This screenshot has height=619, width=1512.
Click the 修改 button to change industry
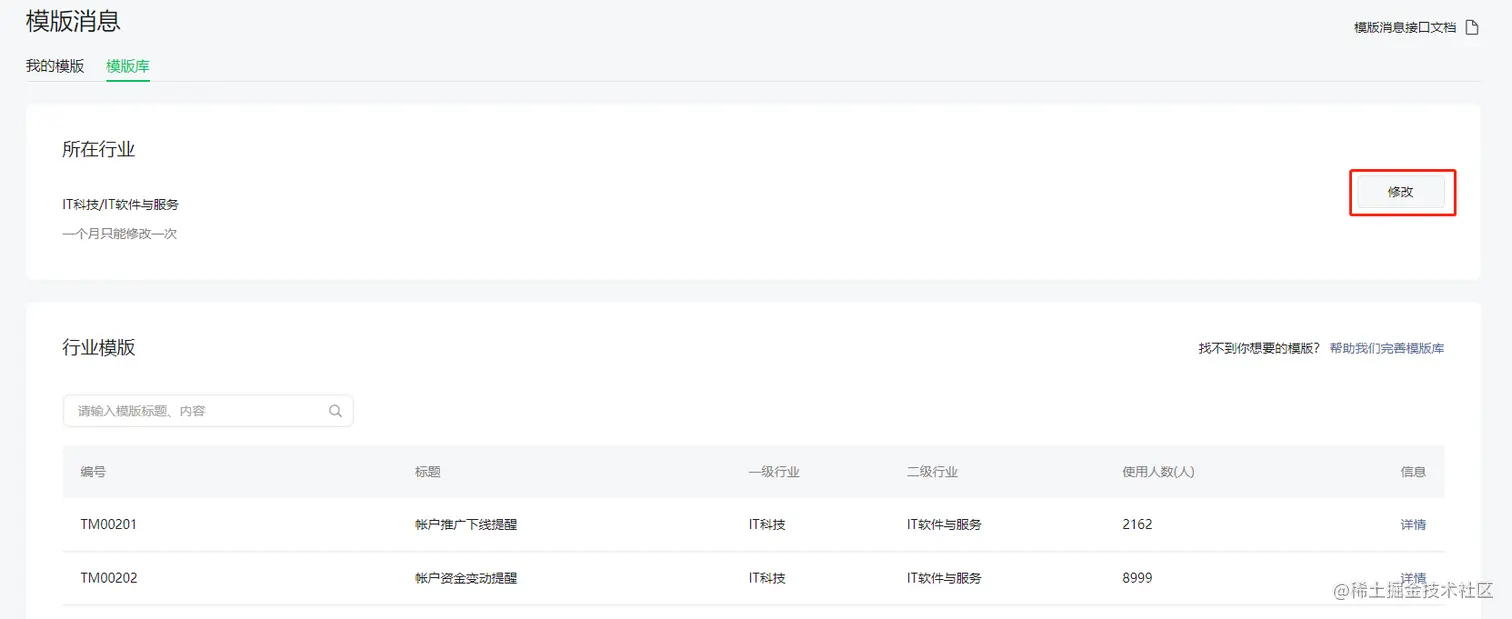pos(1402,191)
